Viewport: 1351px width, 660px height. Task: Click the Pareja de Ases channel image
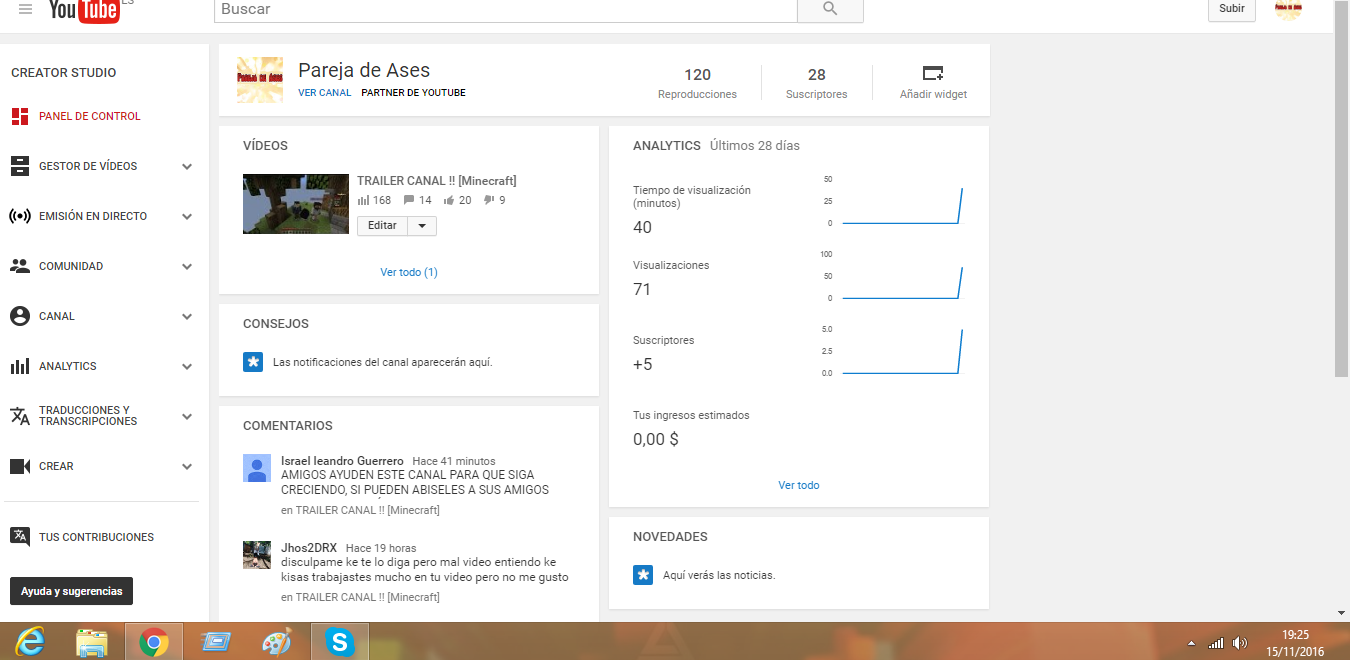tap(260, 80)
